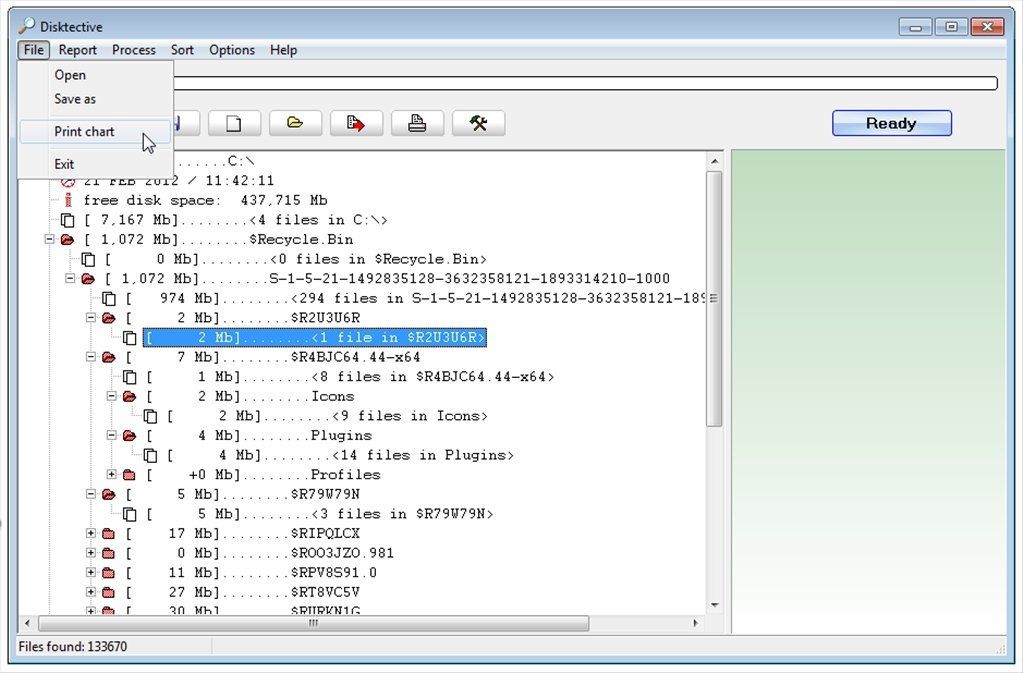
Task: Click the Ready button
Action: tap(891, 123)
